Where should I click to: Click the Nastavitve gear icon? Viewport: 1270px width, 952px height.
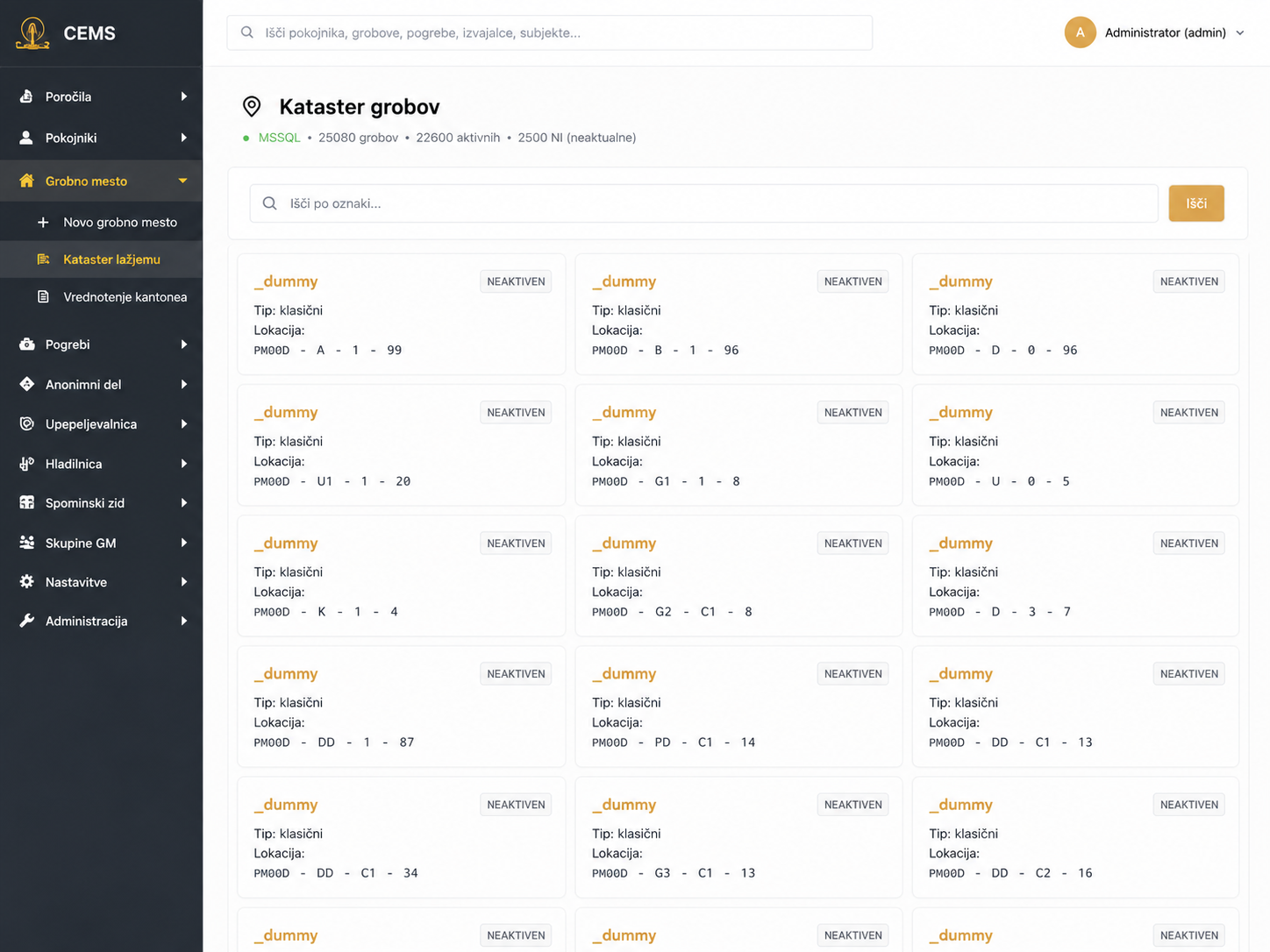[x=26, y=582]
